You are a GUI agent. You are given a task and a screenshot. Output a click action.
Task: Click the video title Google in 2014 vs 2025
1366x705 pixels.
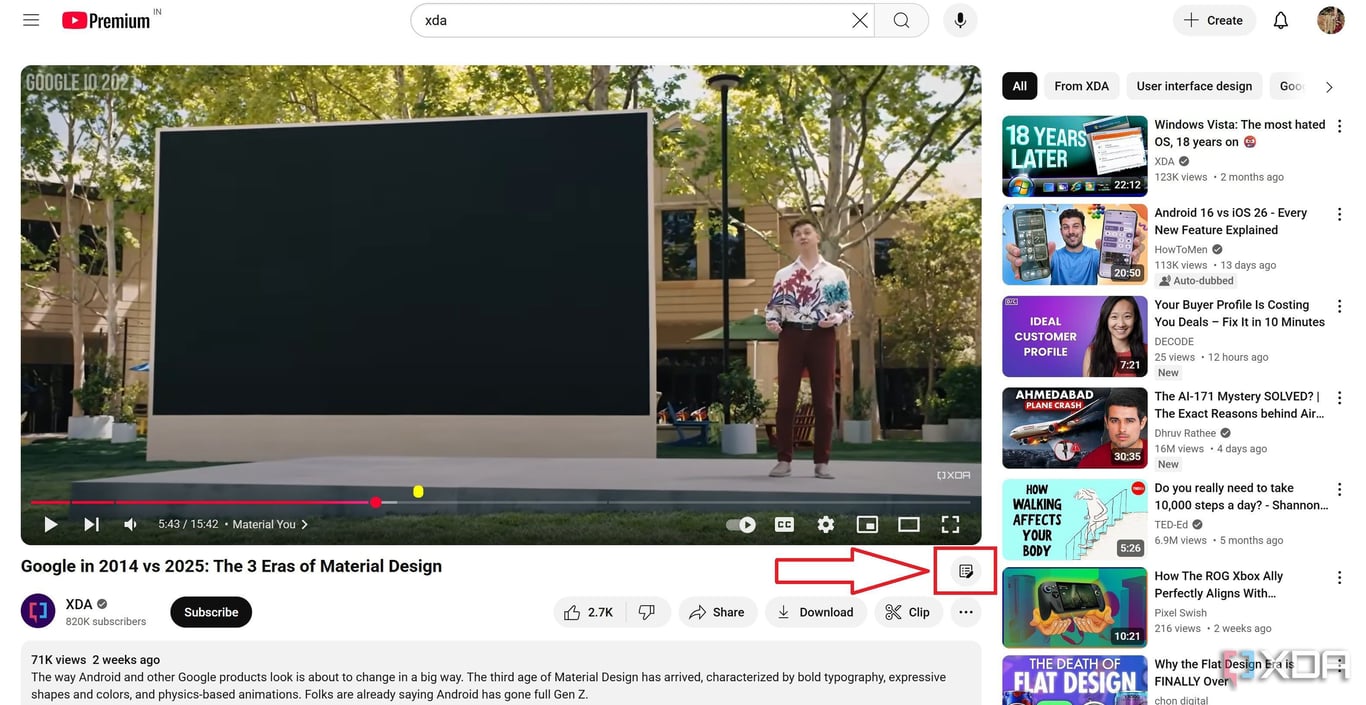point(231,566)
